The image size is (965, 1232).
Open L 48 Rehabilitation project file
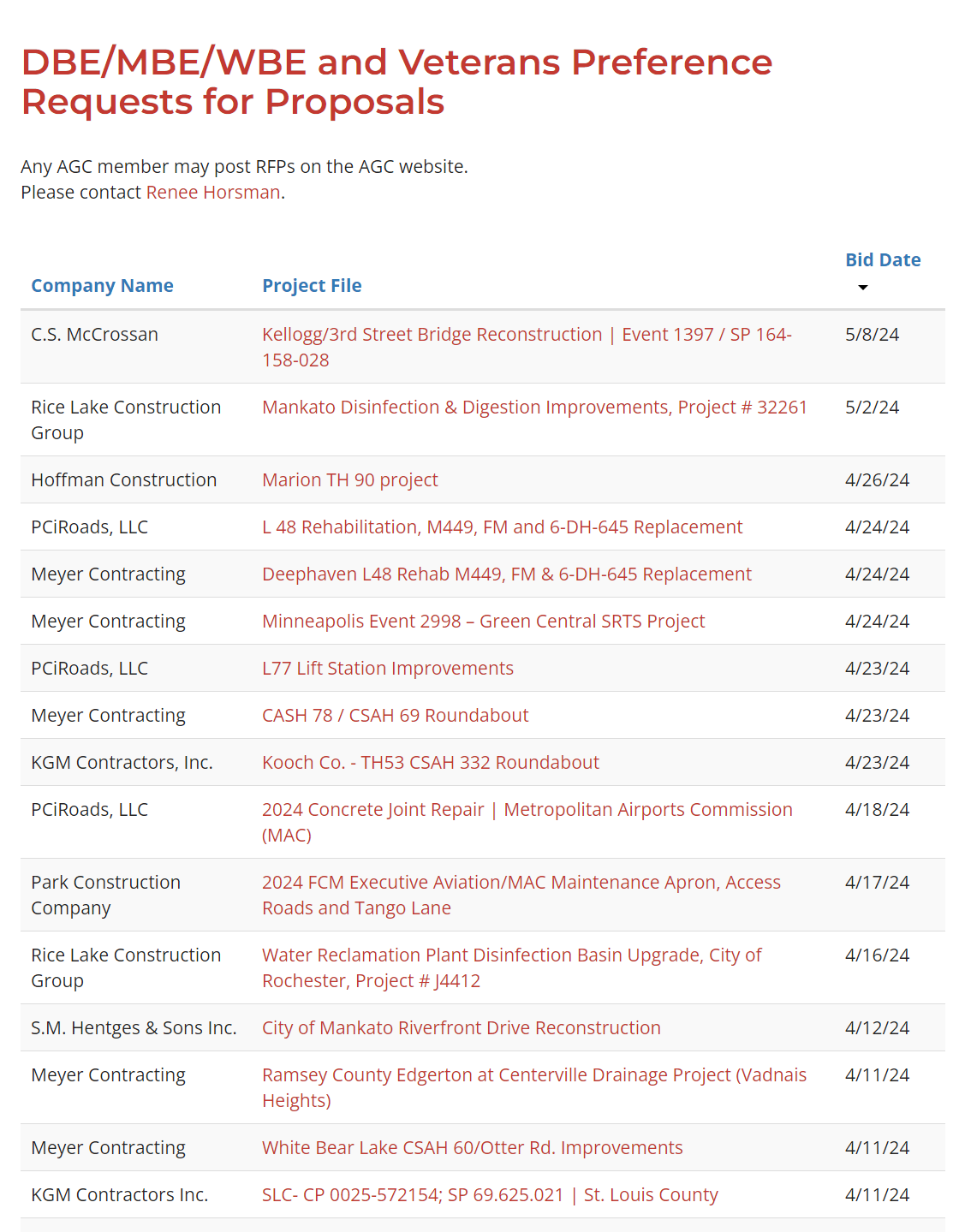(x=502, y=527)
